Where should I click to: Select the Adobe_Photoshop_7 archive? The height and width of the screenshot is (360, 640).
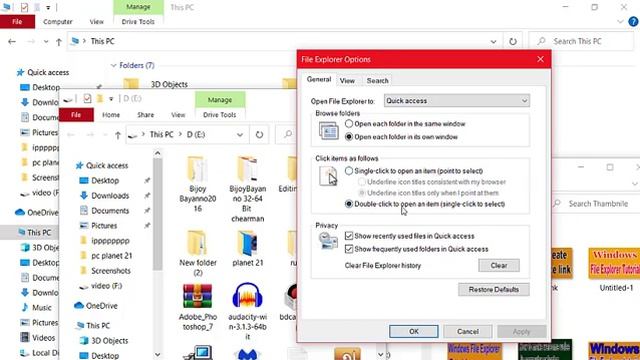[198, 307]
